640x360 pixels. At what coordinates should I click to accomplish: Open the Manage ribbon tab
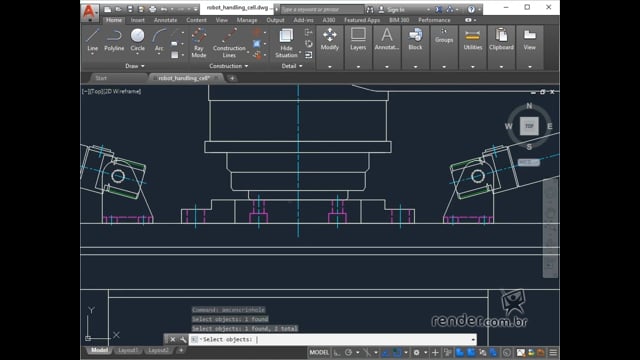tap(247, 20)
